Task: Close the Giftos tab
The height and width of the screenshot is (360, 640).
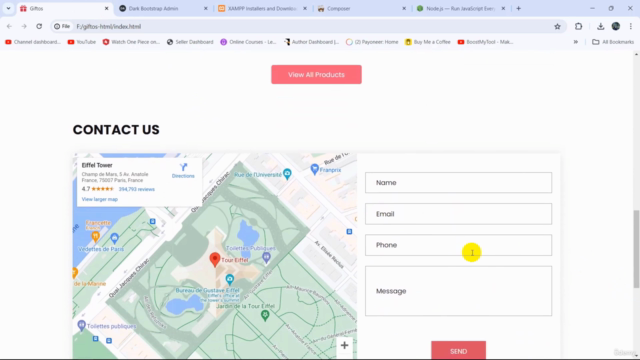Action: click(x=107, y=8)
